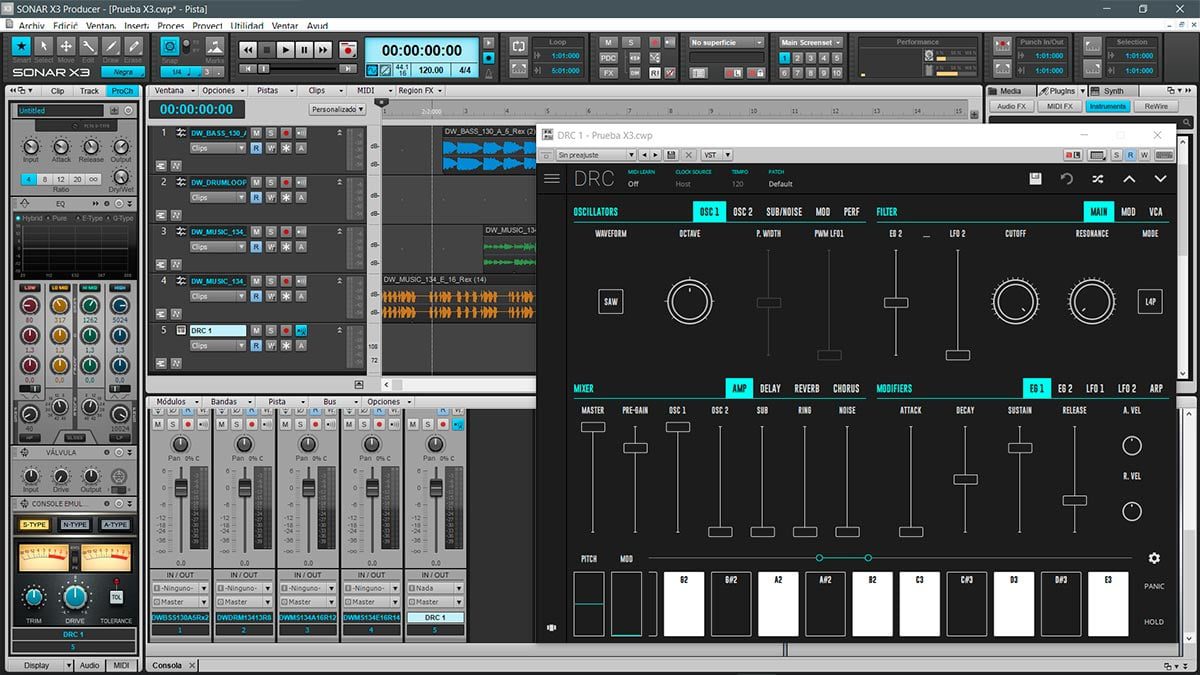This screenshot has height=675, width=1200.
Task: Open track 1 Clips edit filter dropdown
Action: point(217,148)
